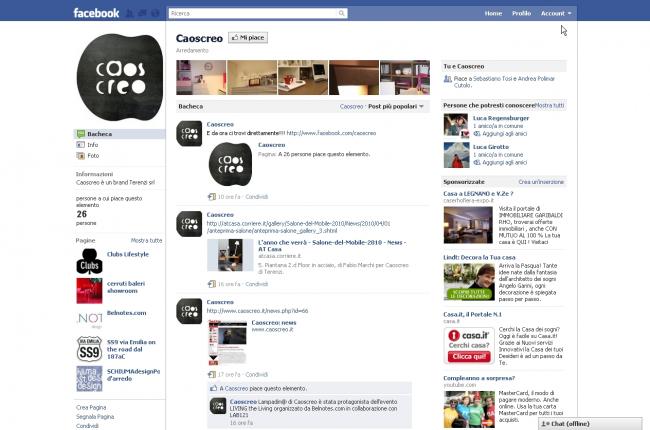
Task: Click Luca Regensburger profile picture
Action: tap(456, 126)
